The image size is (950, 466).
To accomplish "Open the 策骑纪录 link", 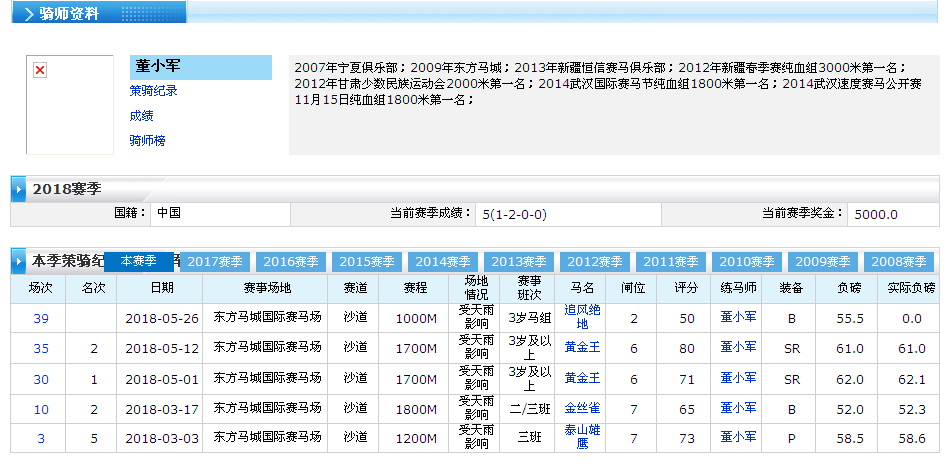I will (x=153, y=91).
